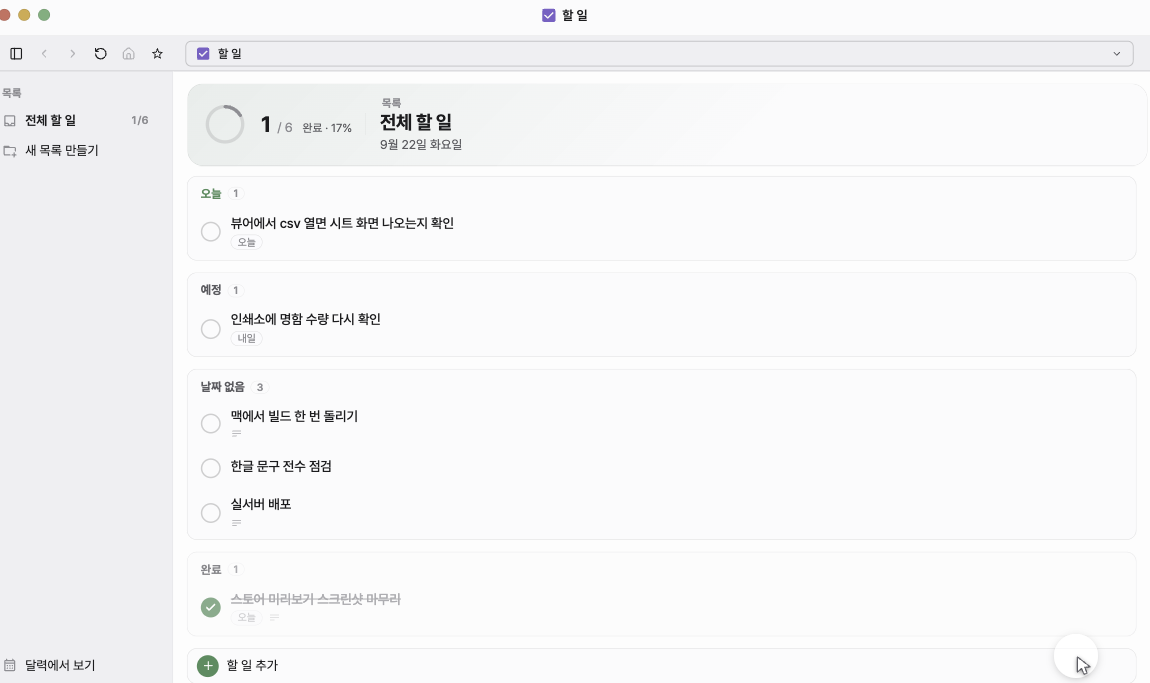Click the home icon in toolbar
This screenshot has height=683, width=1150.
128,54
